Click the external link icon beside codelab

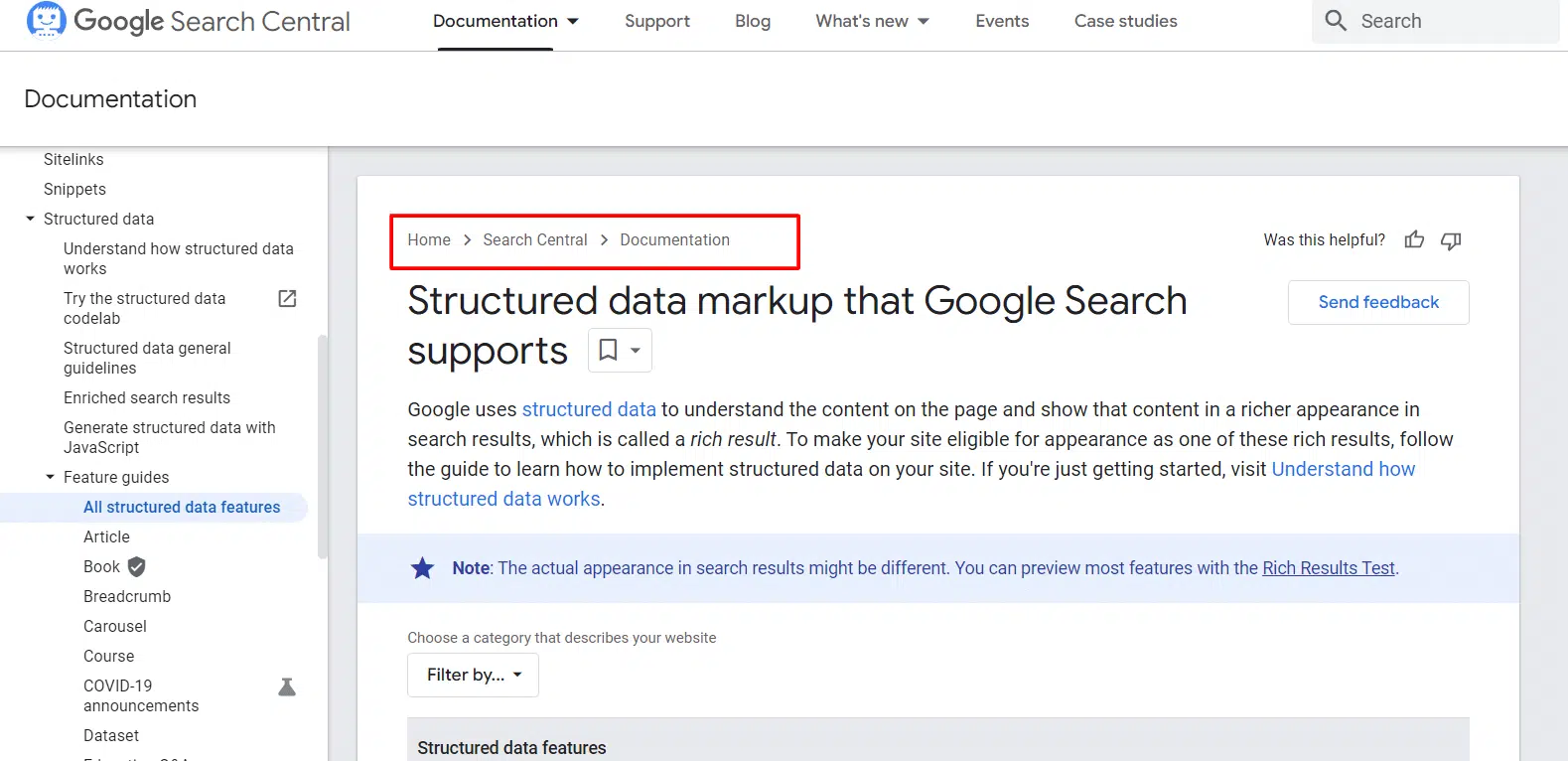click(x=287, y=298)
